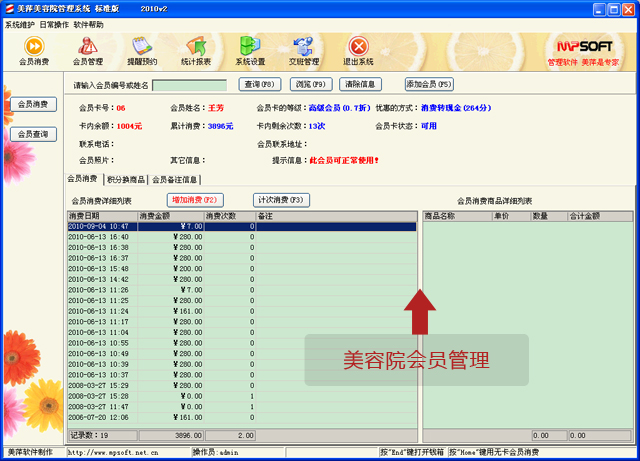Open the 日常操作 menu
The height and width of the screenshot is (461, 640).
pyautogui.click(x=54, y=24)
